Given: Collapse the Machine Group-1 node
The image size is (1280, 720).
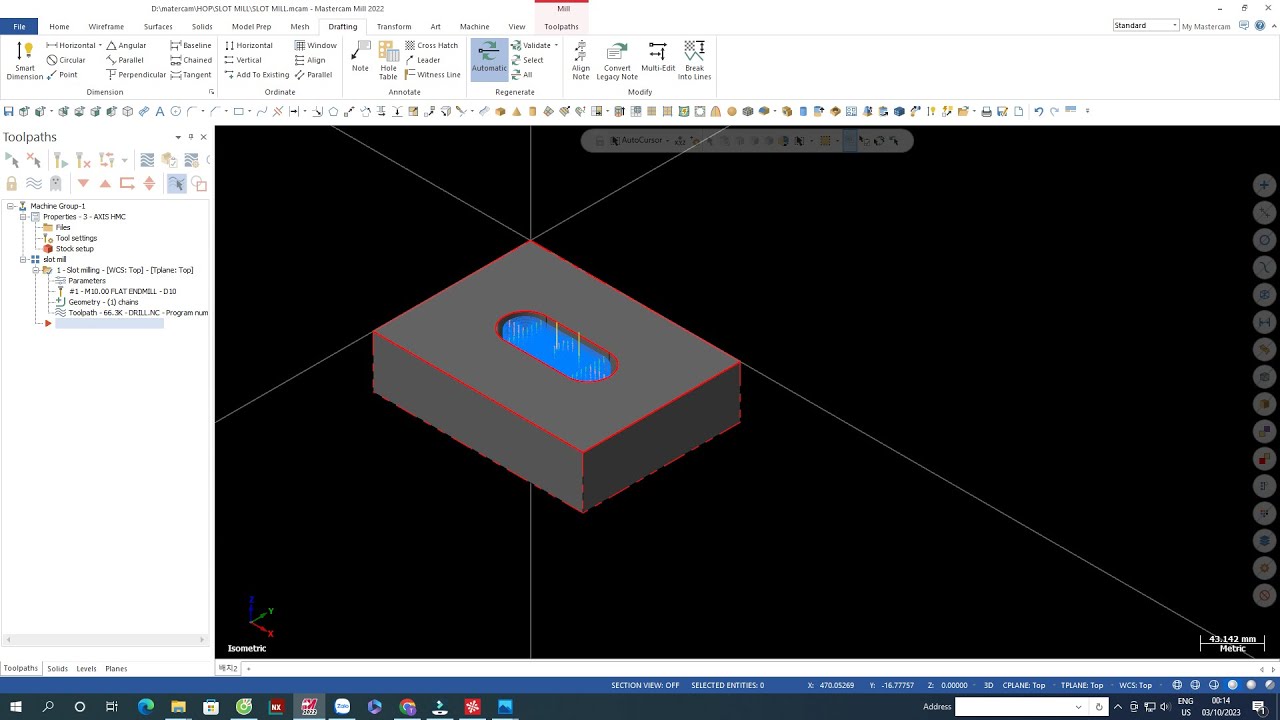Looking at the screenshot, I should (10, 206).
